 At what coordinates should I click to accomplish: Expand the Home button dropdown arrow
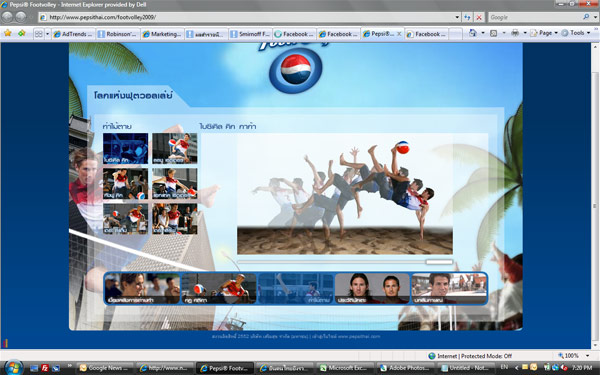click(483, 33)
